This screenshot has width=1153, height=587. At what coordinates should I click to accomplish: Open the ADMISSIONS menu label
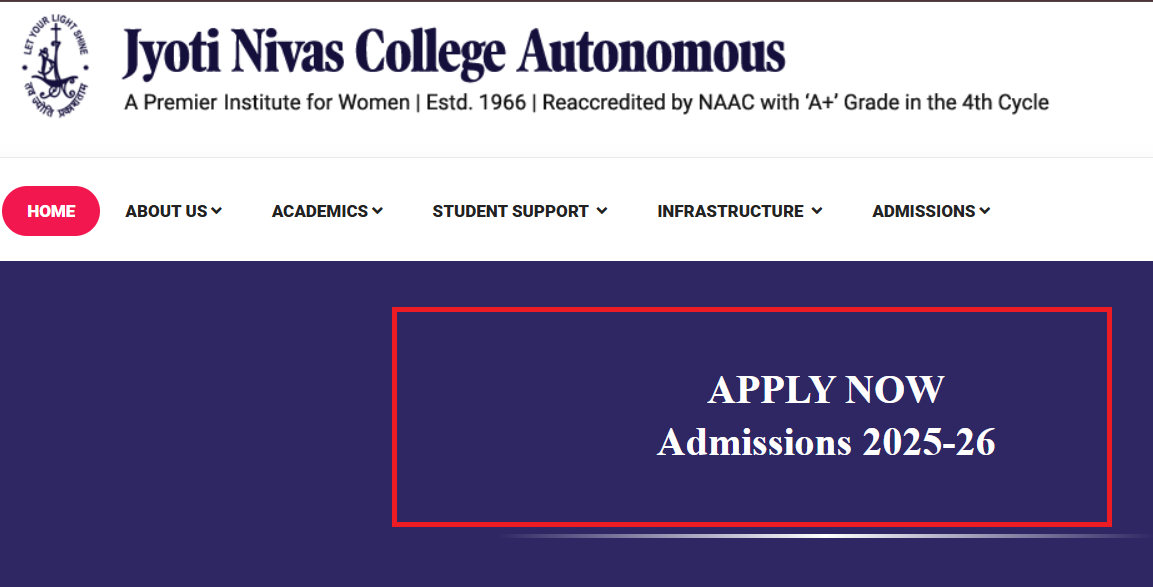pyautogui.click(x=924, y=211)
